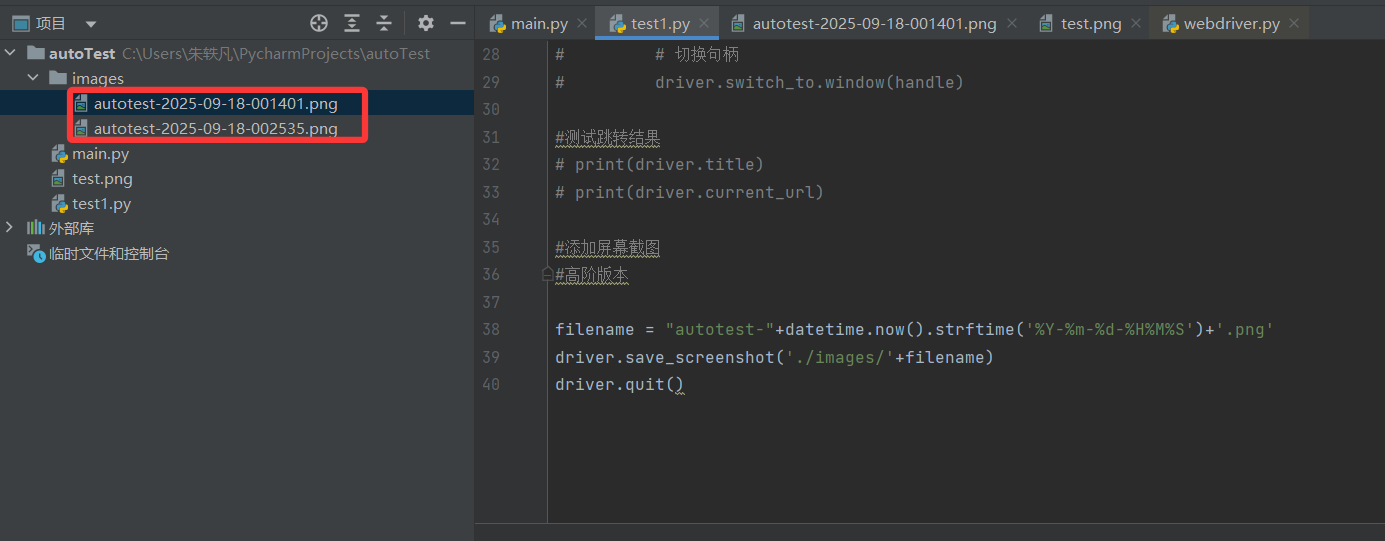This screenshot has width=1385, height=541.
Task: Switch to the main.py editor tab
Action: coord(539,23)
